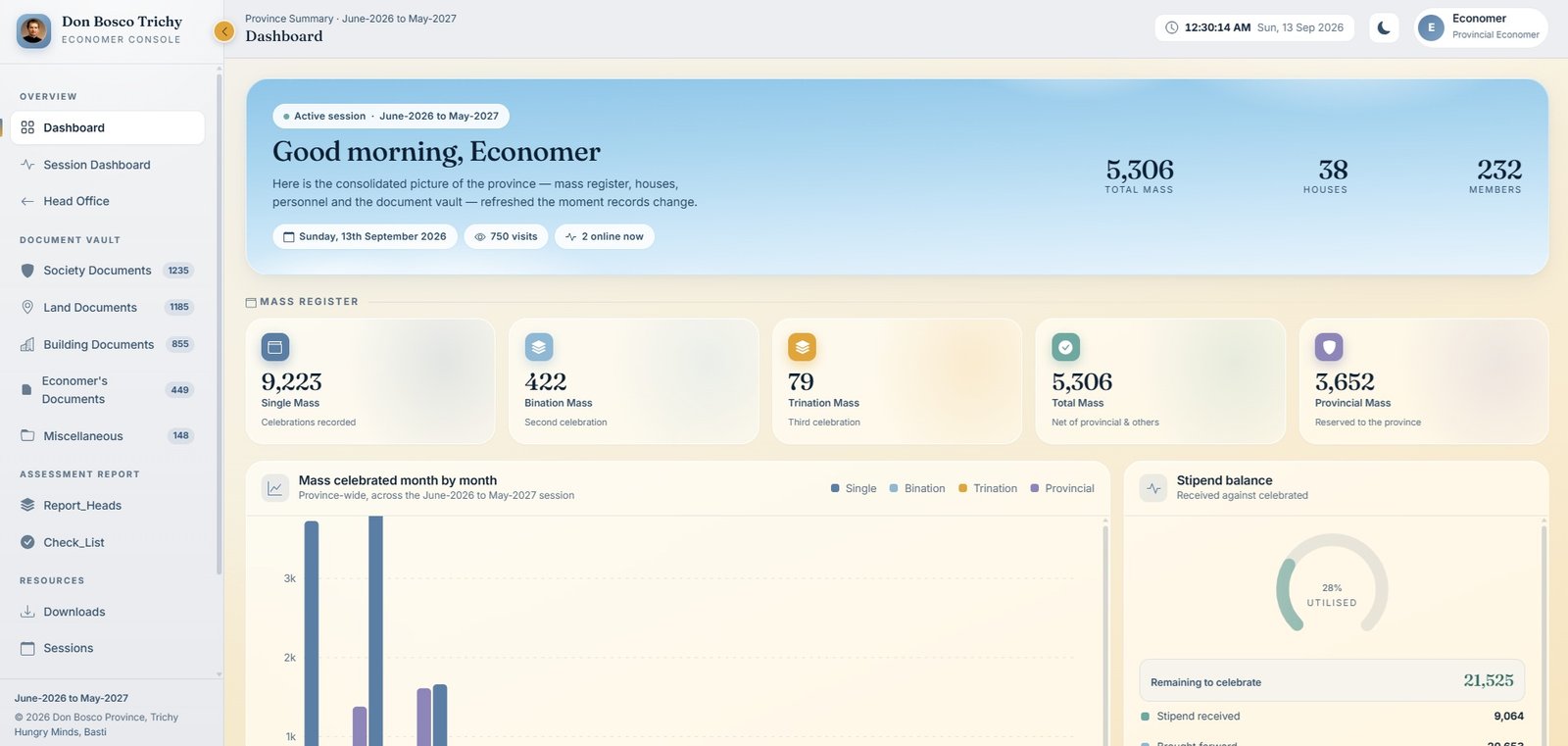The width and height of the screenshot is (1568, 746).
Task: Click the Remaining to celebrate 21,525 row
Action: coord(1332,680)
